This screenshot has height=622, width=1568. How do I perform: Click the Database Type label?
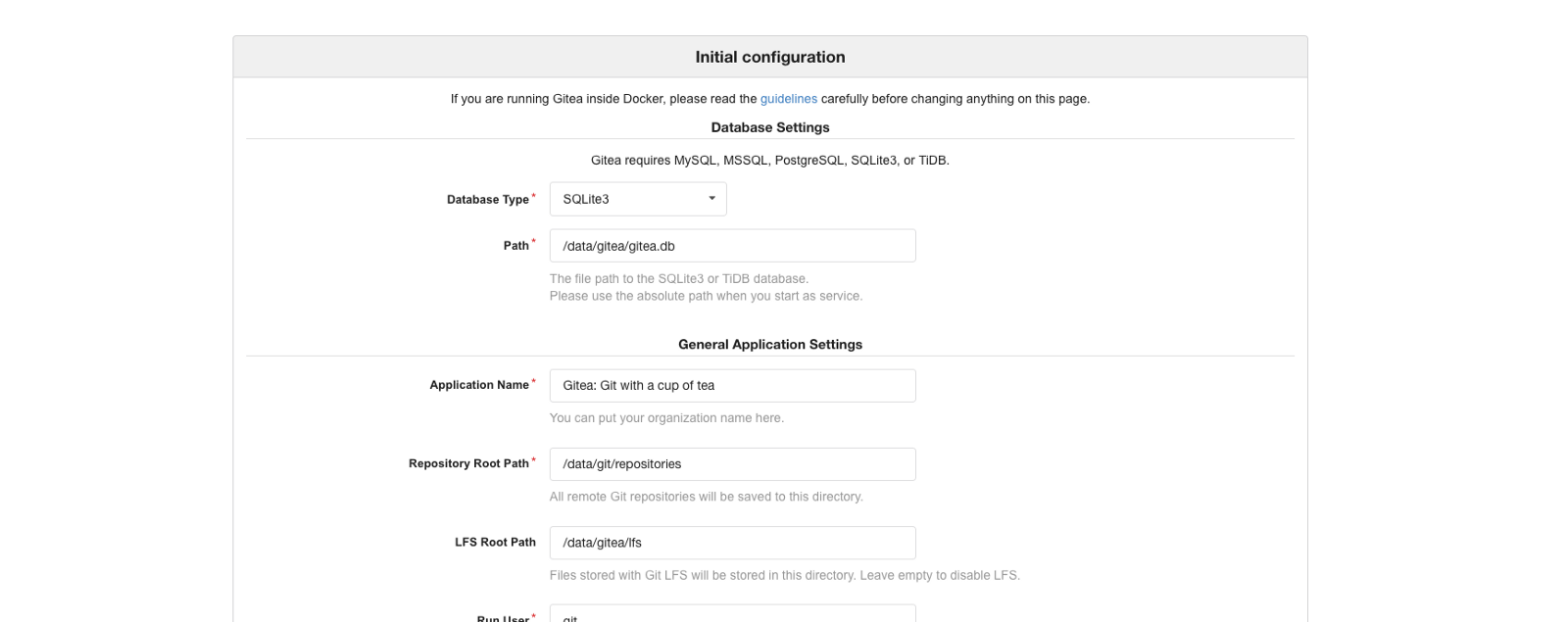487,200
